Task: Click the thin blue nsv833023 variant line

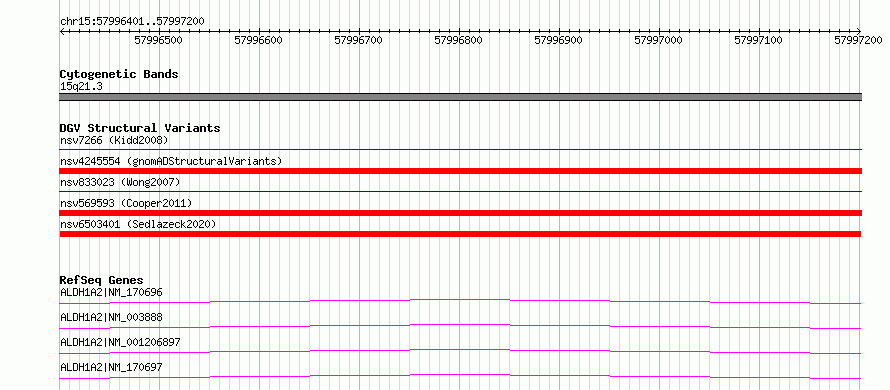Action: (460, 192)
